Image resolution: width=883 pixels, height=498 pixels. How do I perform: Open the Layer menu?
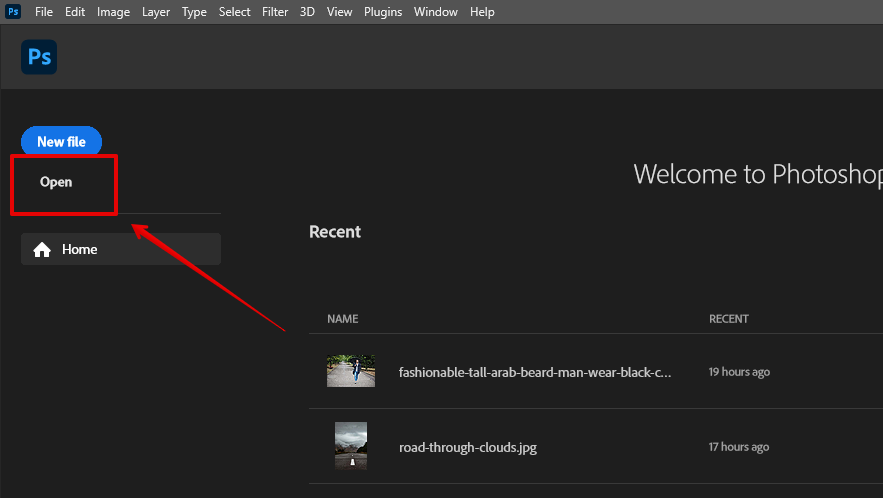click(156, 12)
